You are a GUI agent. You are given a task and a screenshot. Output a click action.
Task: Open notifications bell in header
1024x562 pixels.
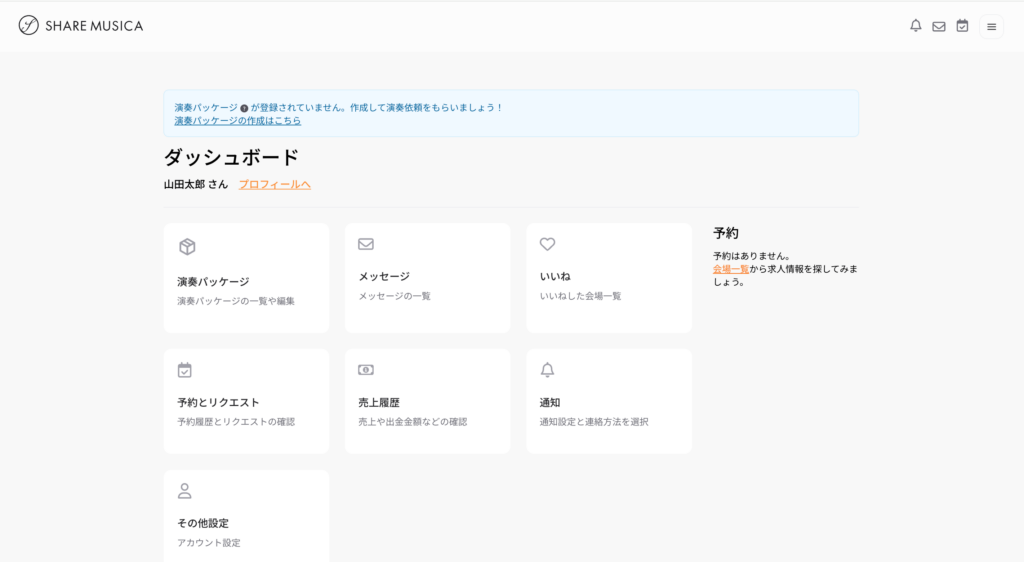point(915,26)
